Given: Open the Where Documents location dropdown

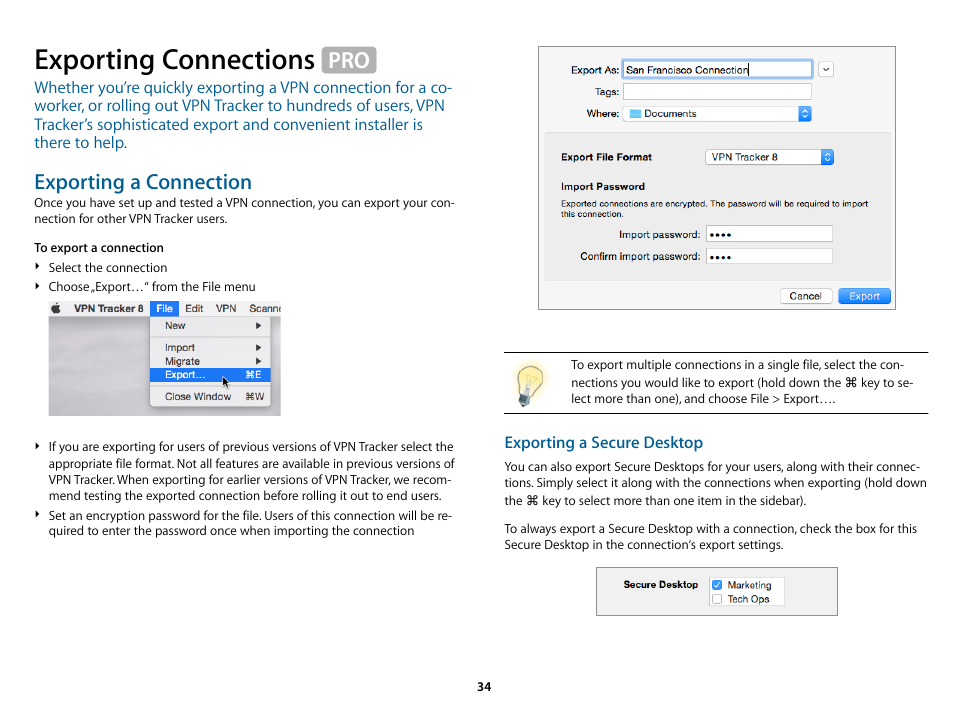Looking at the screenshot, I should pos(717,114).
